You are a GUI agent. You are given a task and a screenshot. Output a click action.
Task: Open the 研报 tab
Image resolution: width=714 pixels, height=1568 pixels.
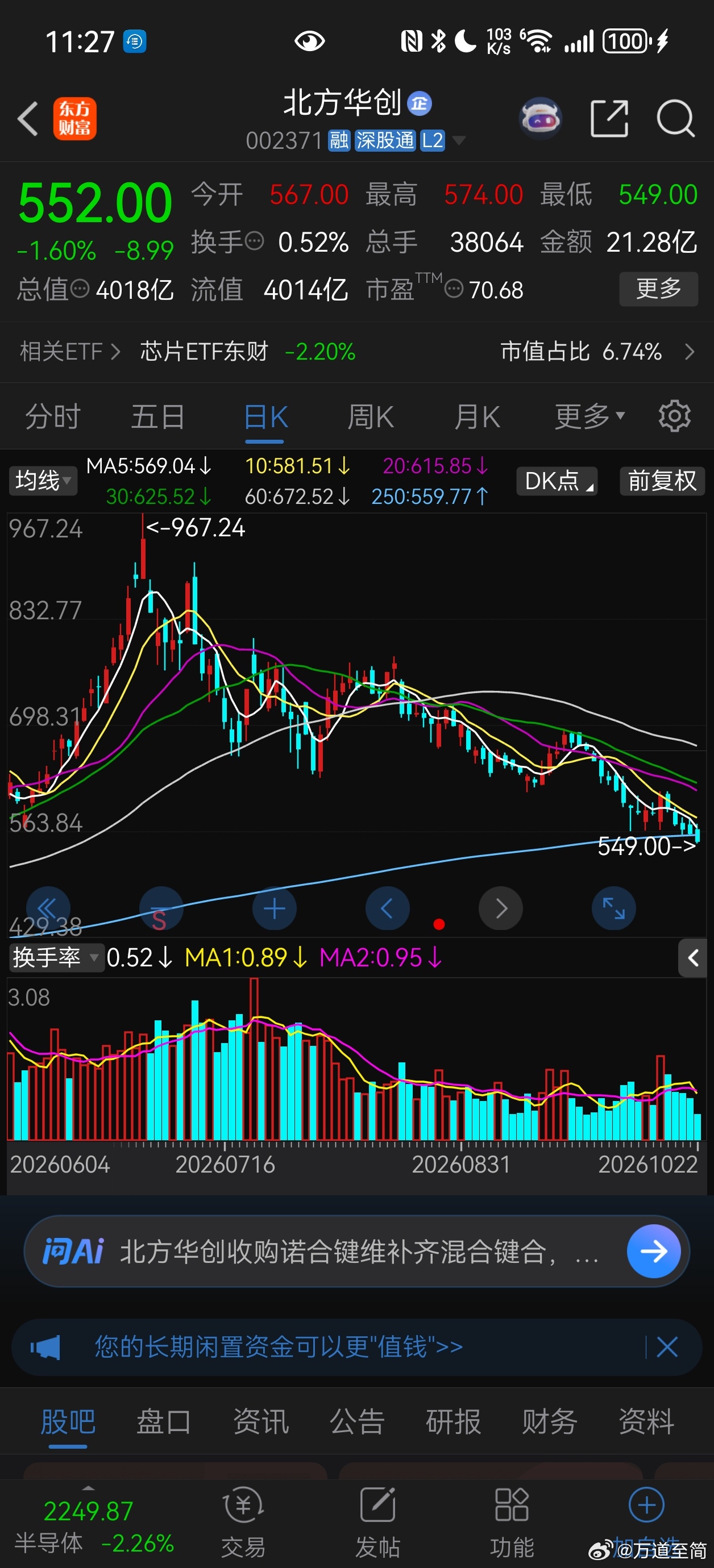(x=453, y=1422)
